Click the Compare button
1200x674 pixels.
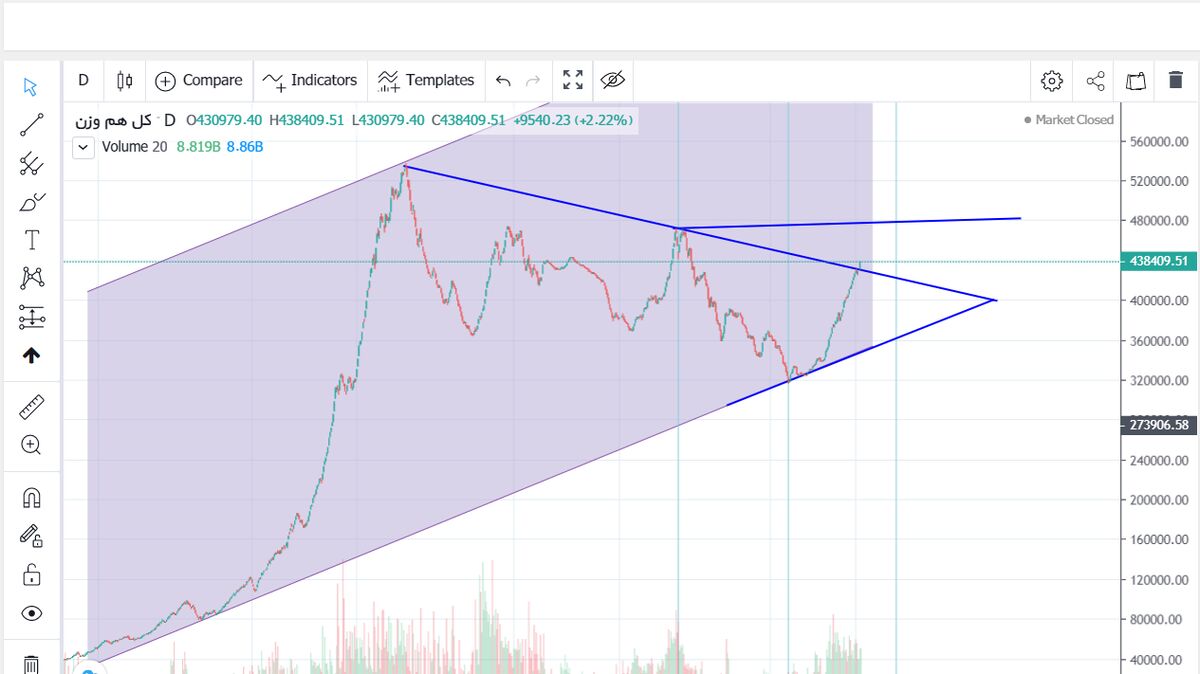pyautogui.click(x=199, y=80)
